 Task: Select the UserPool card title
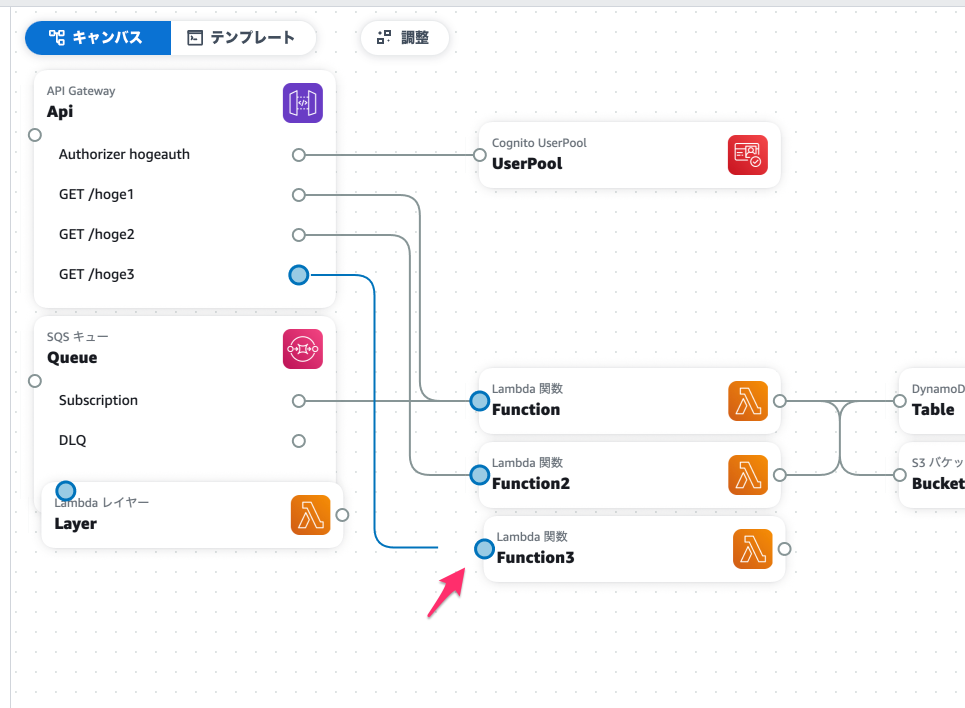pyautogui.click(x=527, y=164)
